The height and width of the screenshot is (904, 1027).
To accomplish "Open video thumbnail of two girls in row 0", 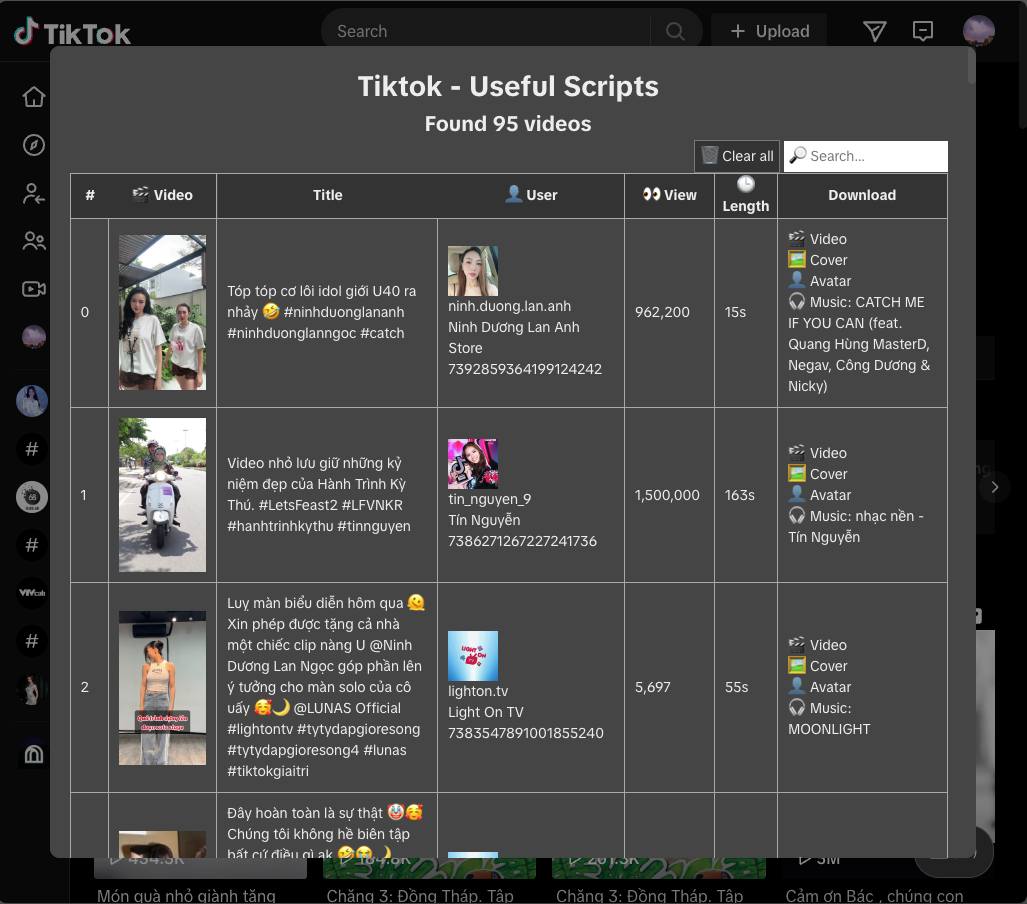I will pos(162,312).
